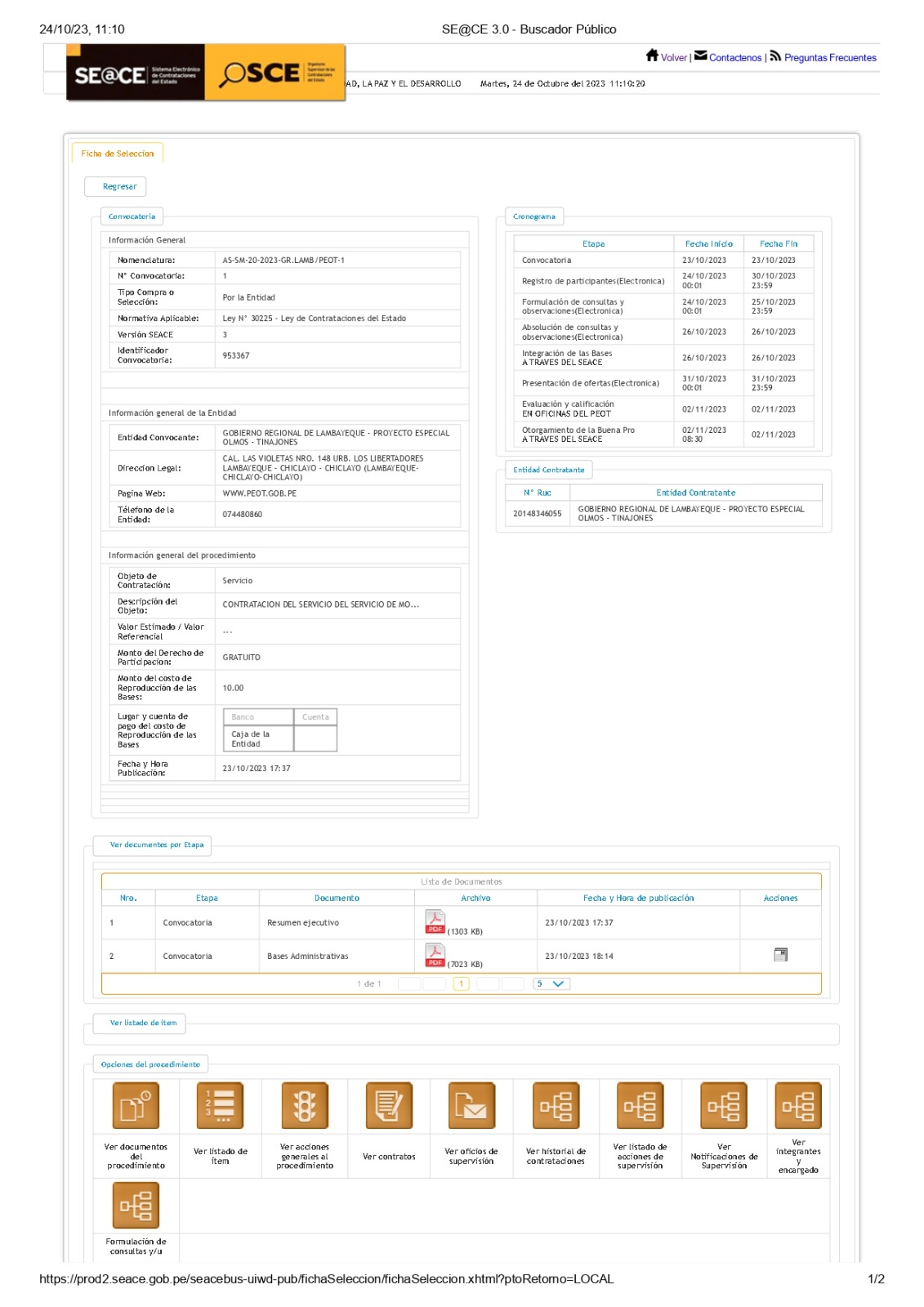Click the GRATUITO participation fee value
Viewport: 924px width, 1307px height.
242,658
